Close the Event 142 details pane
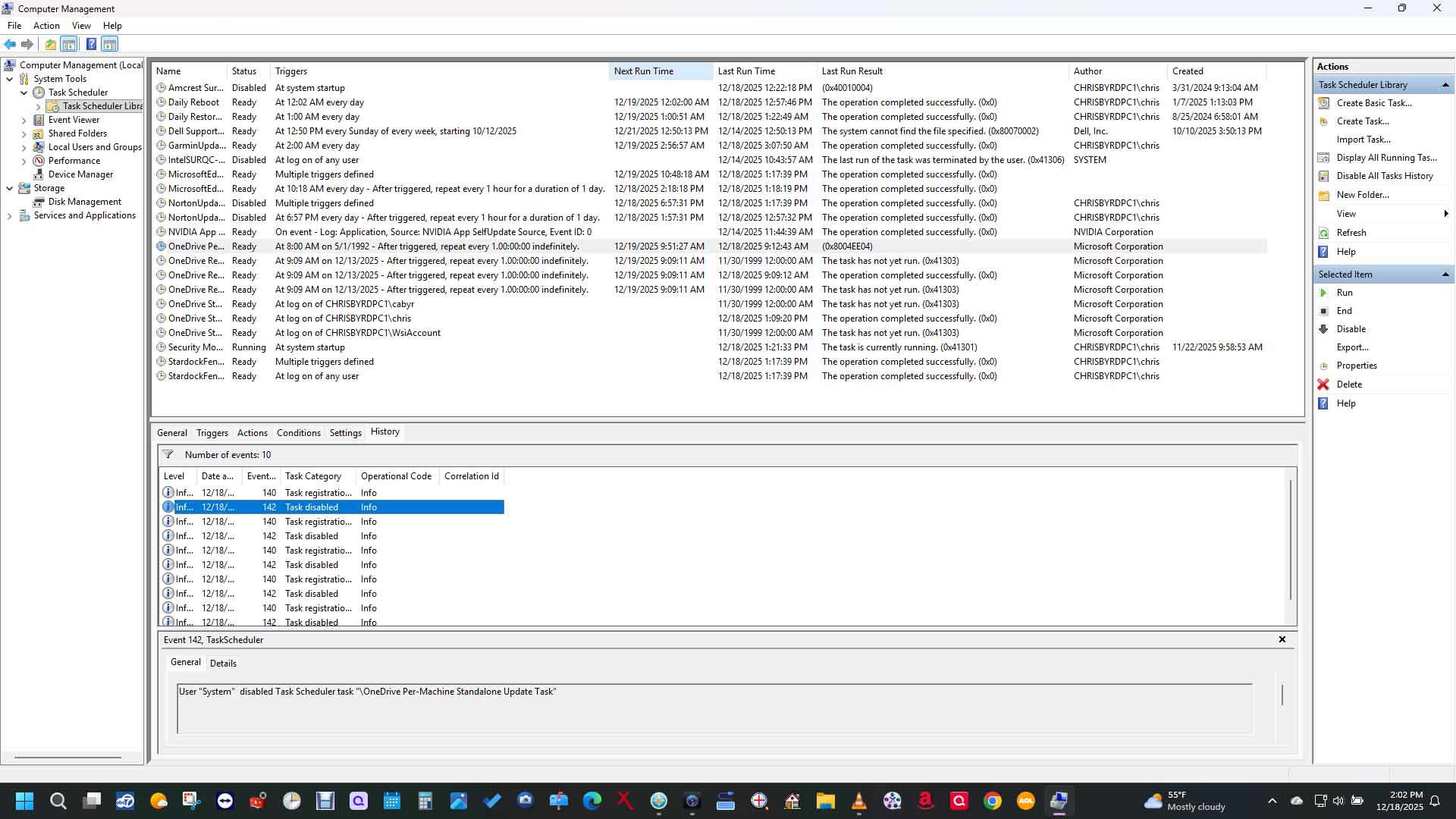Image resolution: width=1456 pixels, height=819 pixels. click(1282, 640)
